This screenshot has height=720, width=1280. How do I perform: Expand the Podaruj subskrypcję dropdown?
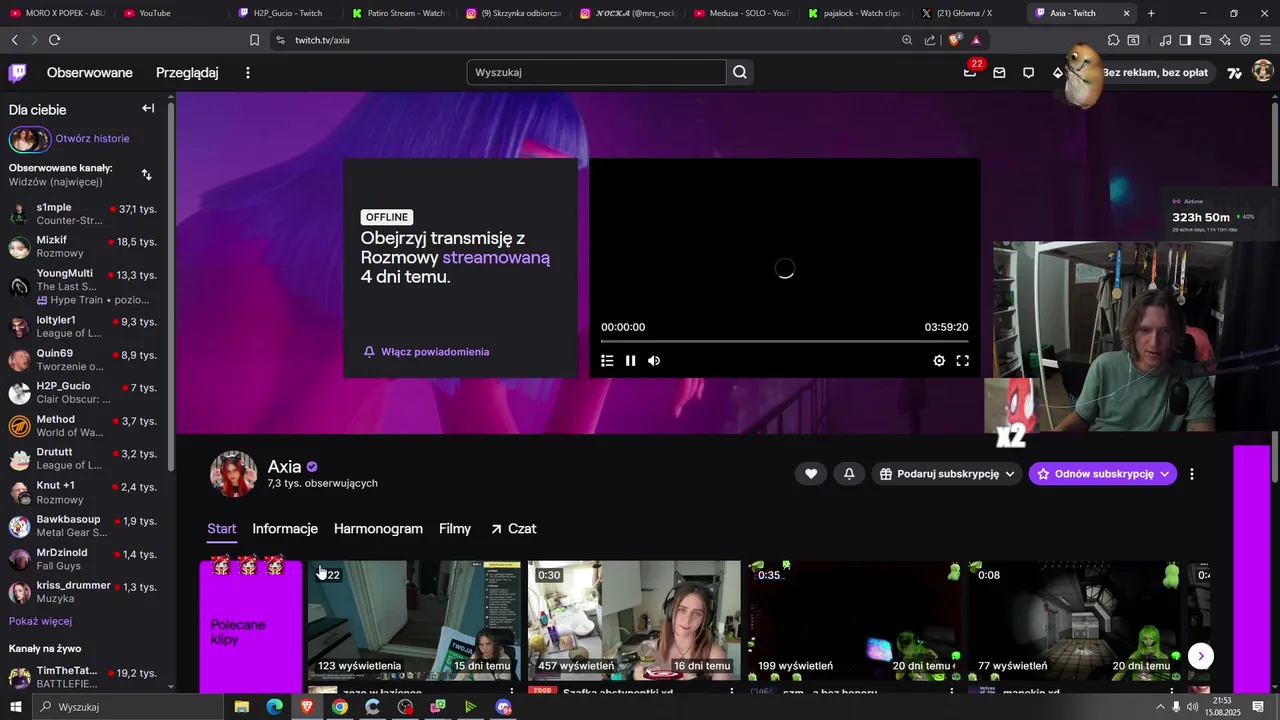pyautogui.click(x=947, y=474)
